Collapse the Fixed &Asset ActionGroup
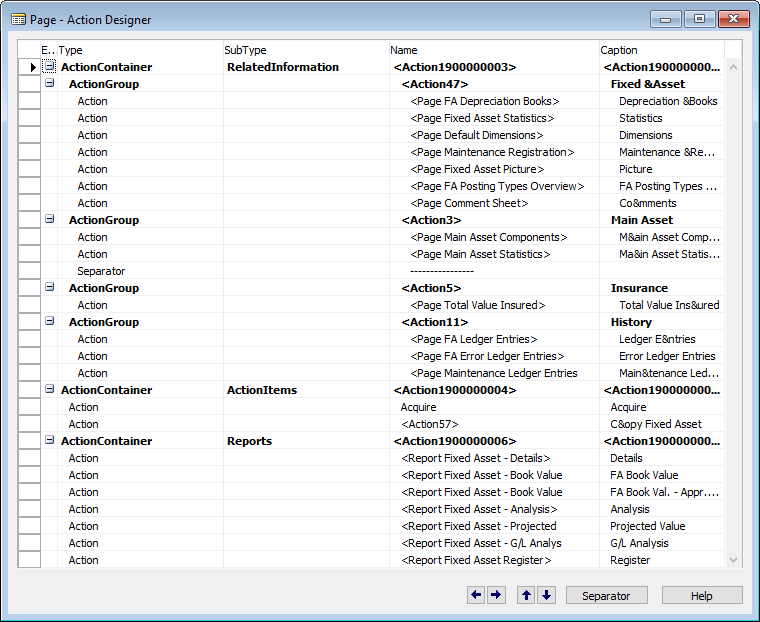This screenshot has height=622, width=760. click(x=49, y=83)
